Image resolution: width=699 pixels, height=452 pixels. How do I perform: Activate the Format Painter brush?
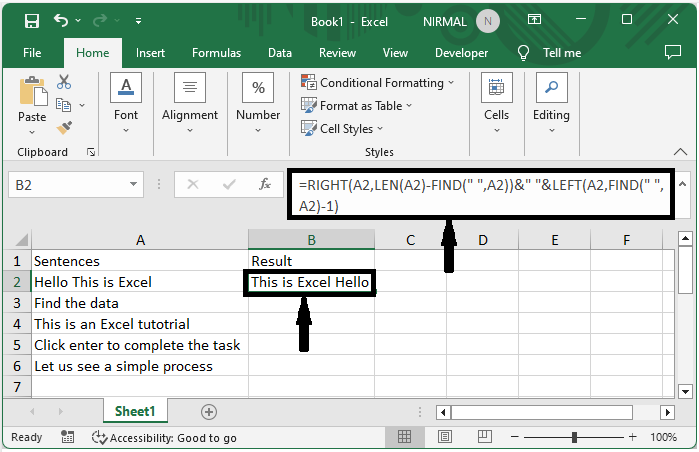coord(64,128)
